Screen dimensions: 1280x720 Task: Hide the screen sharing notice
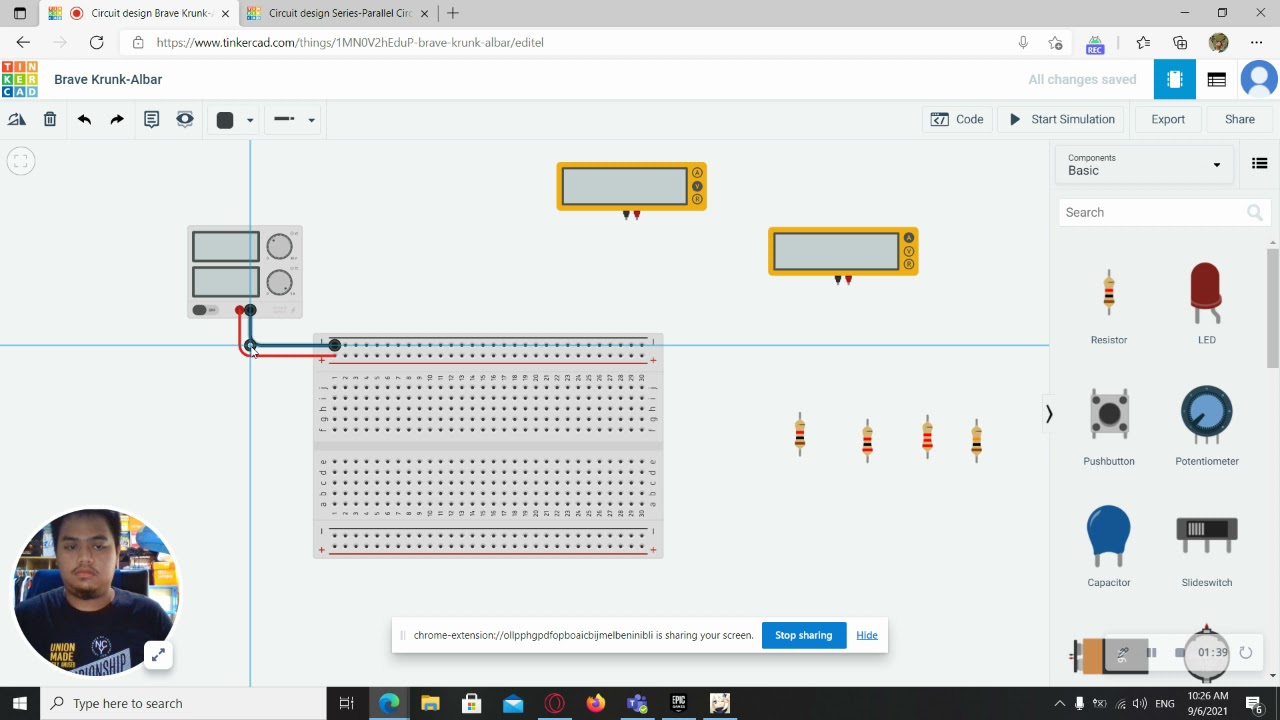click(x=867, y=635)
